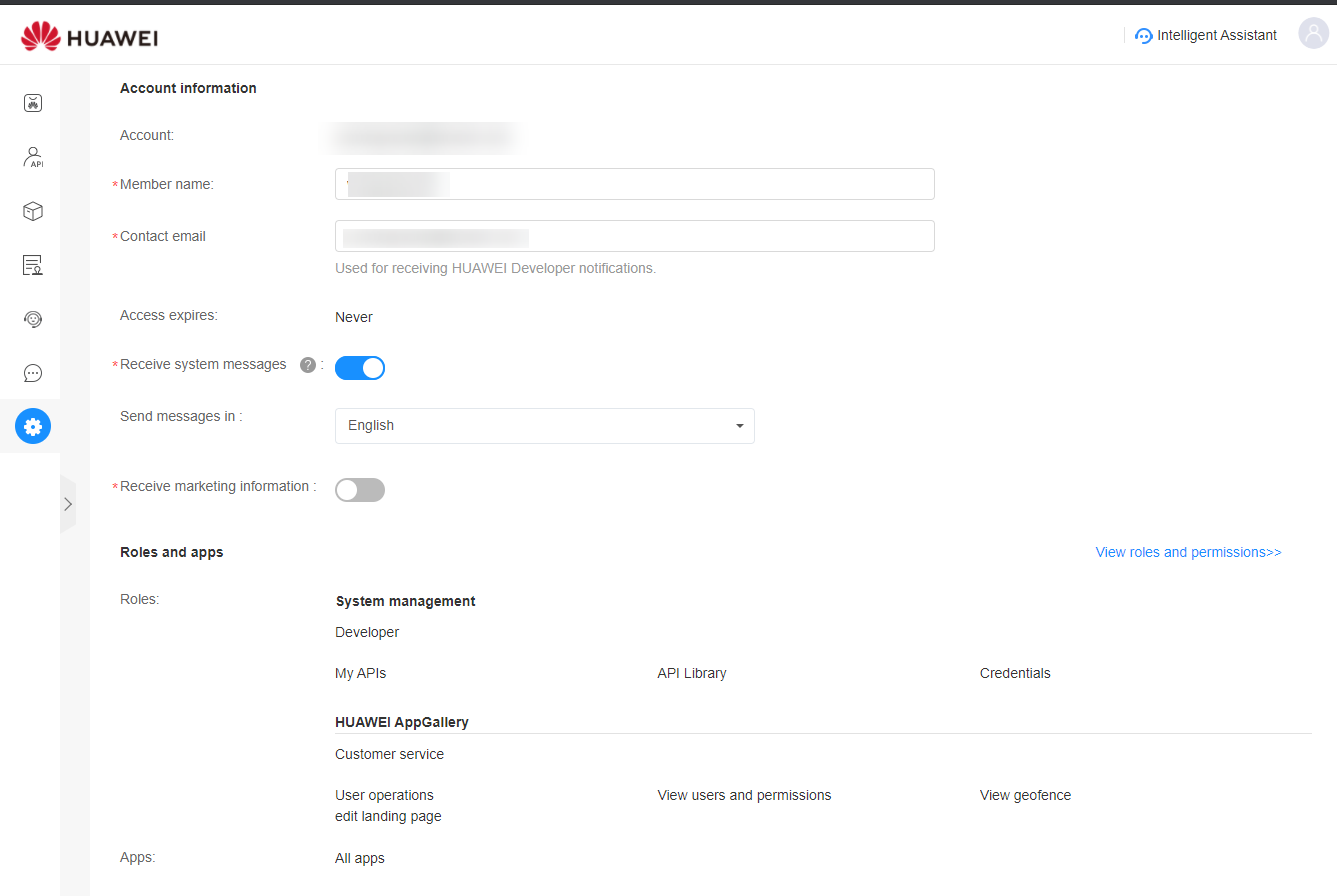Viewport: 1337px width, 896px height.
Task: Open the AppGallery icon in the sidebar
Action: 33,103
